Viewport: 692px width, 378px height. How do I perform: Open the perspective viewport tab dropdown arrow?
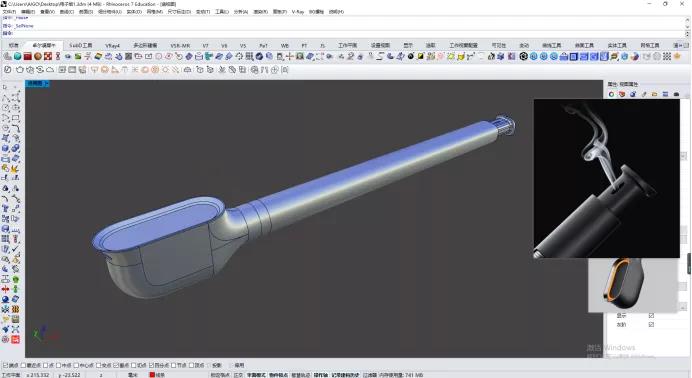coord(47,83)
